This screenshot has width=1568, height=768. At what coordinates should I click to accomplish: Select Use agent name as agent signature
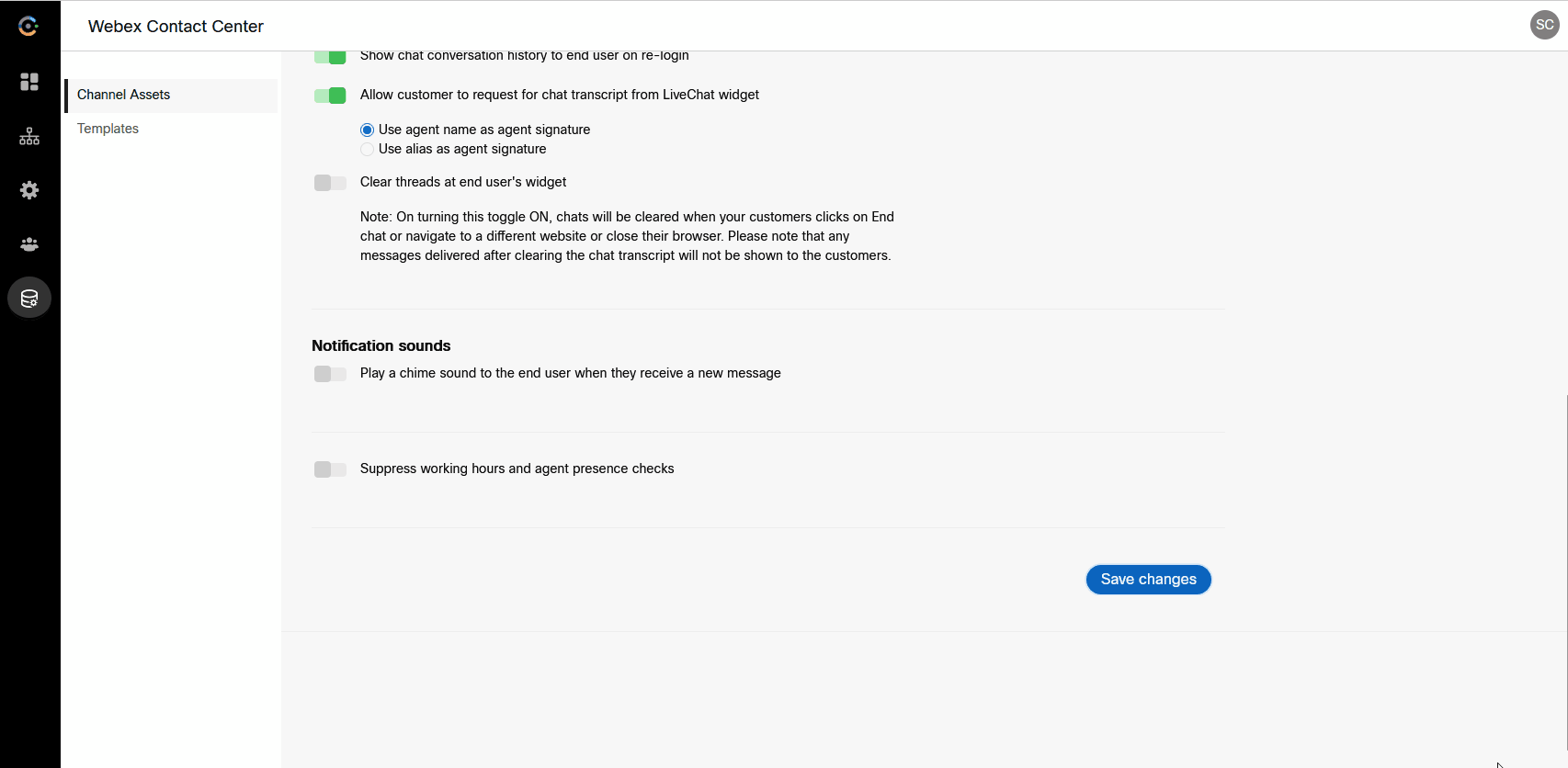click(x=368, y=130)
